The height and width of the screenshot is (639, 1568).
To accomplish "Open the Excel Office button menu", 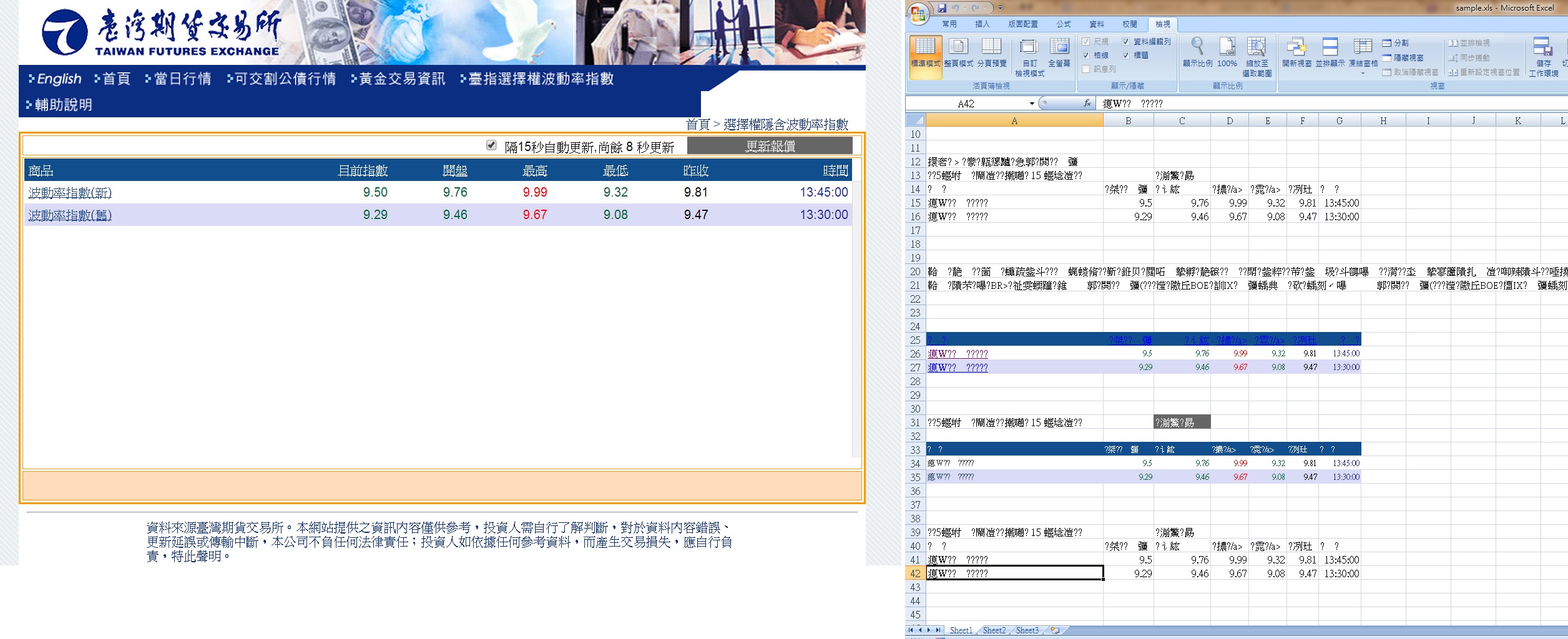I will click(x=919, y=14).
